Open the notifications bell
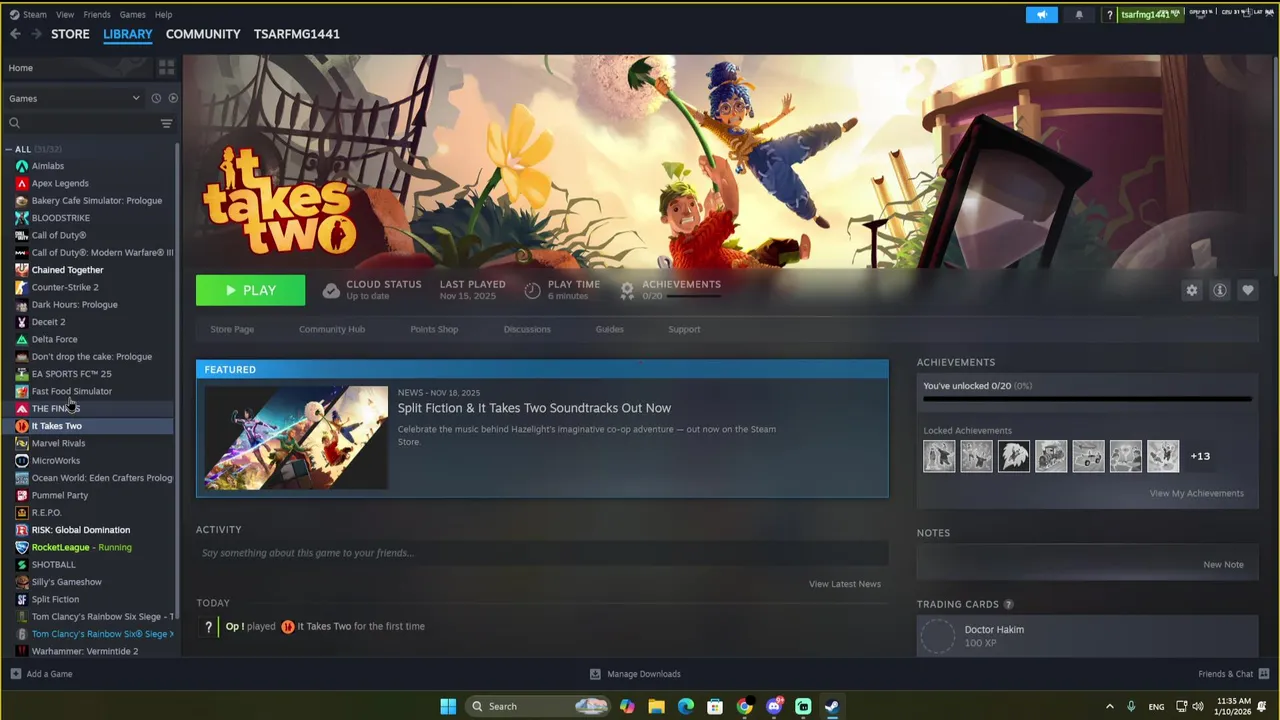Image resolution: width=1280 pixels, height=720 pixels. 1079,14
